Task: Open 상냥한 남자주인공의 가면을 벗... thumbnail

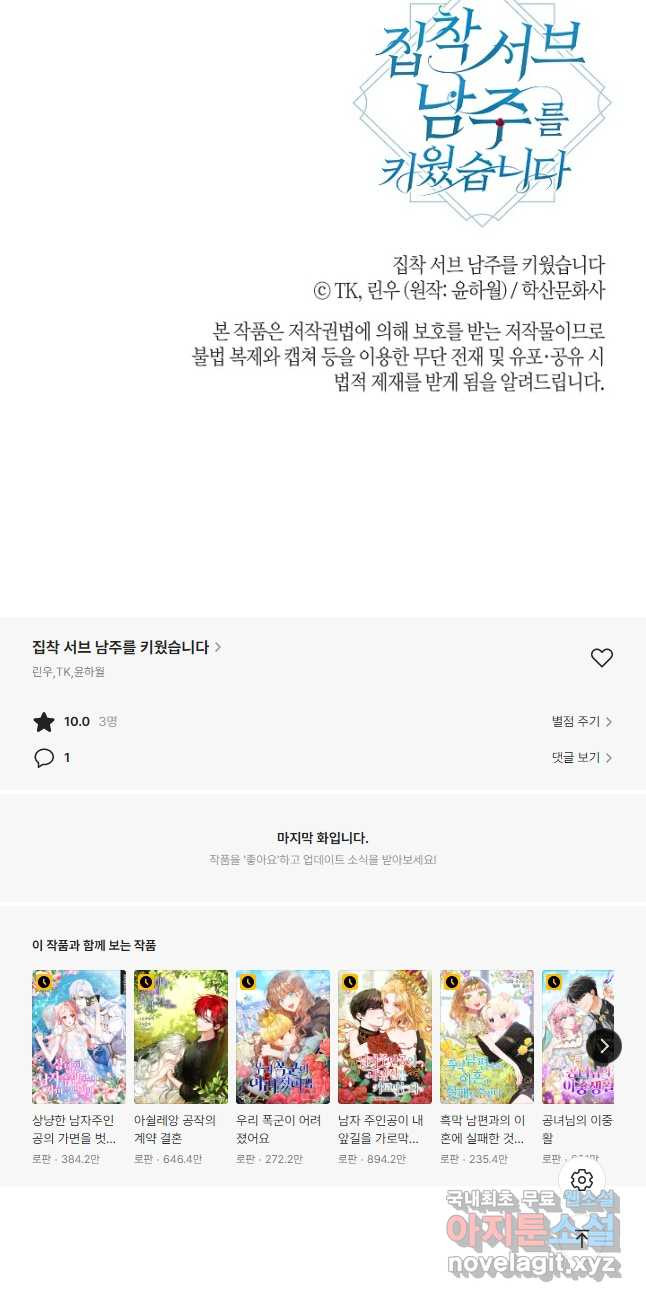Action: pos(79,1037)
